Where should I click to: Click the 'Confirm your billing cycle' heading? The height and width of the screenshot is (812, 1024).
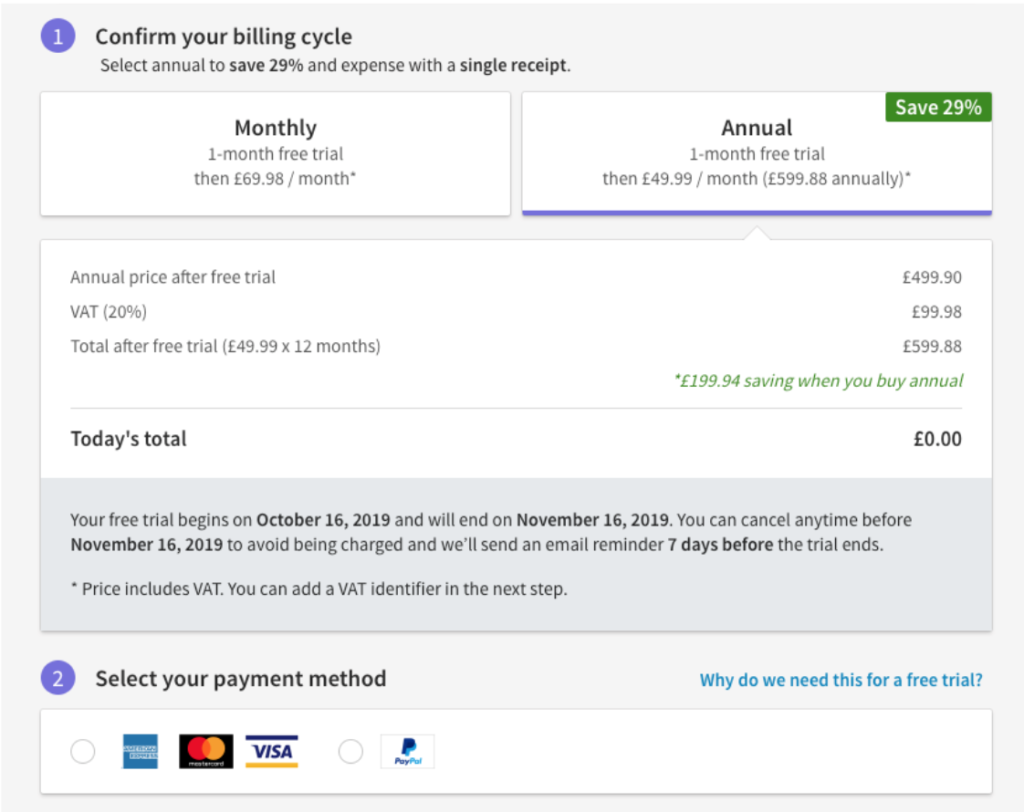pyautogui.click(x=223, y=37)
